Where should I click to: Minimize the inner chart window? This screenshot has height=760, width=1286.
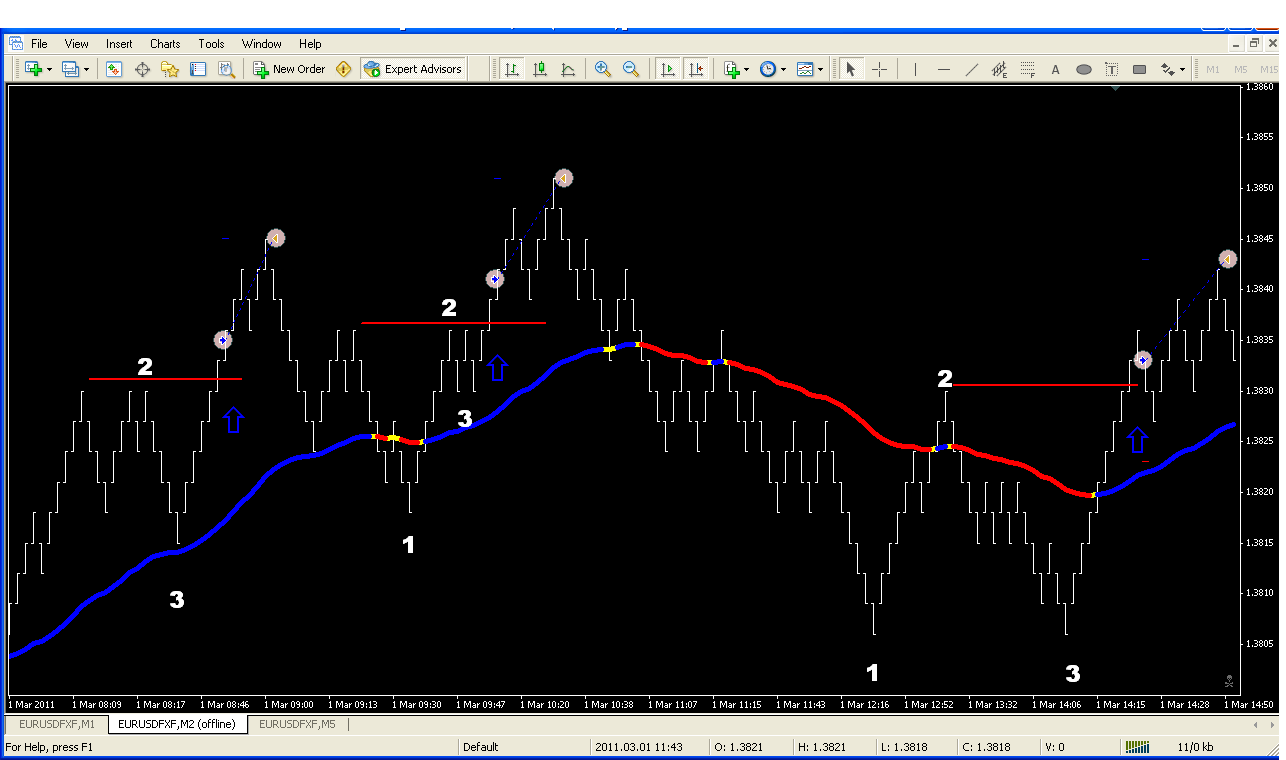1237,44
